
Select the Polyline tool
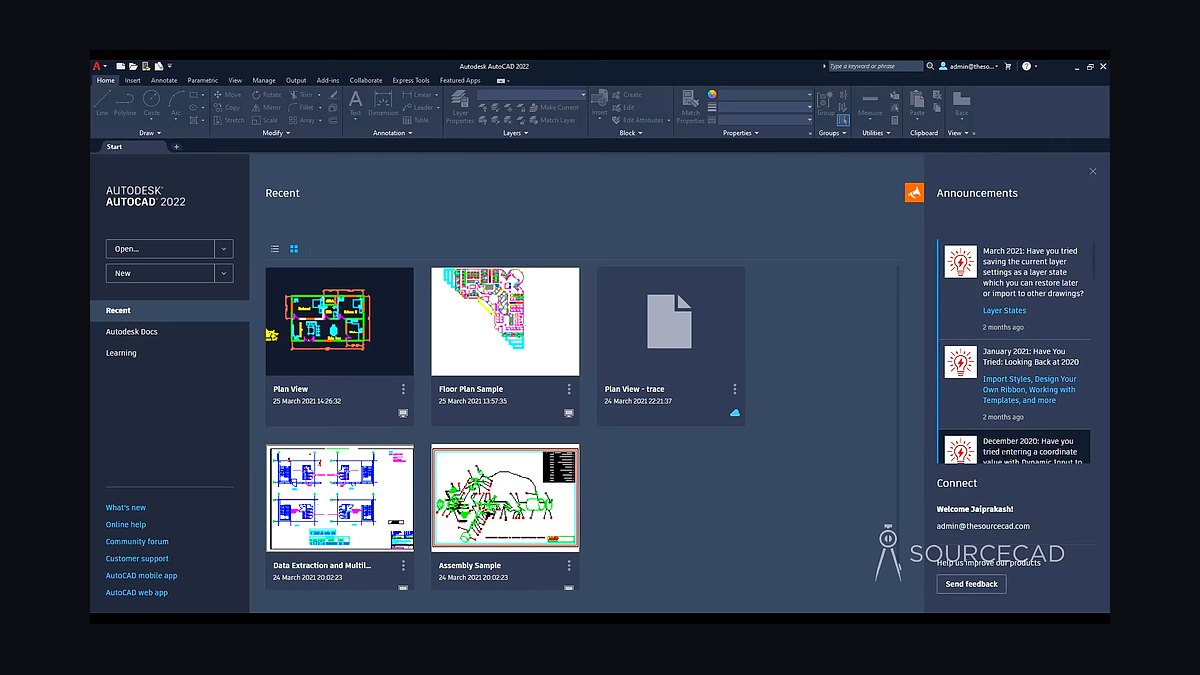(125, 103)
